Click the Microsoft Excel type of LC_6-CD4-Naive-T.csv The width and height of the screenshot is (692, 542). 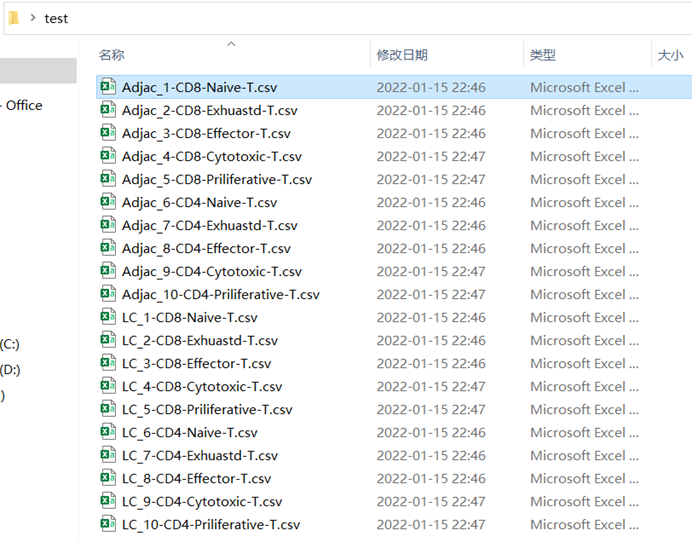[x=584, y=432]
